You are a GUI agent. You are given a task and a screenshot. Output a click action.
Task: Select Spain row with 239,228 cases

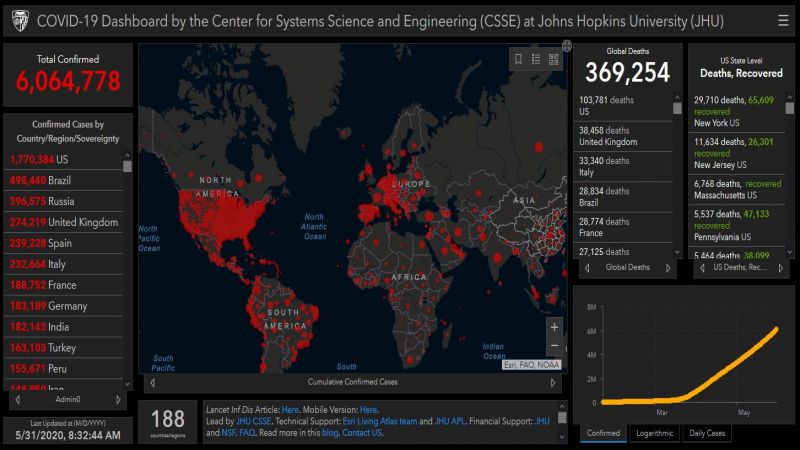(x=64, y=243)
